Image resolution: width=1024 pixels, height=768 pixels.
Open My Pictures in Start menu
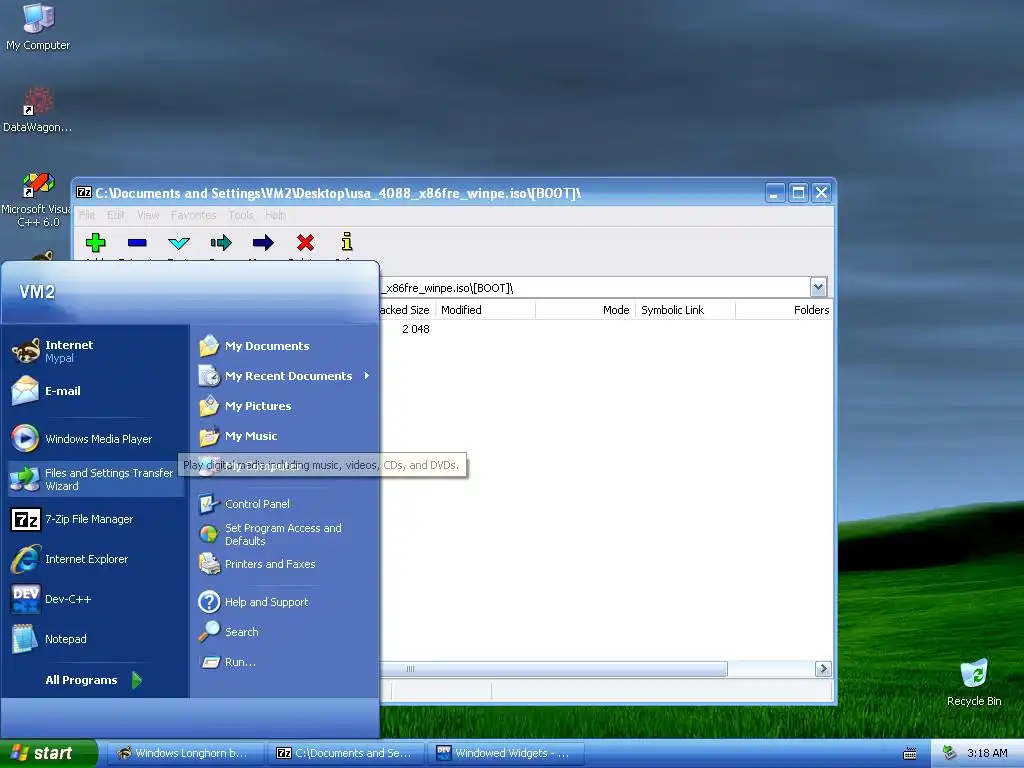tap(284, 406)
